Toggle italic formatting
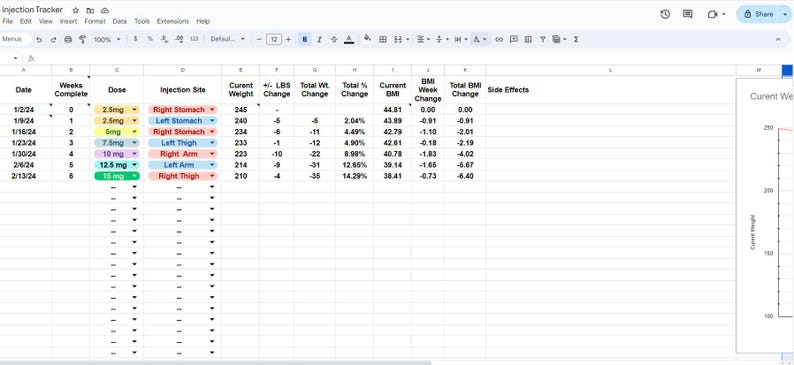The width and height of the screenshot is (794, 365). [x=319, y=39]
